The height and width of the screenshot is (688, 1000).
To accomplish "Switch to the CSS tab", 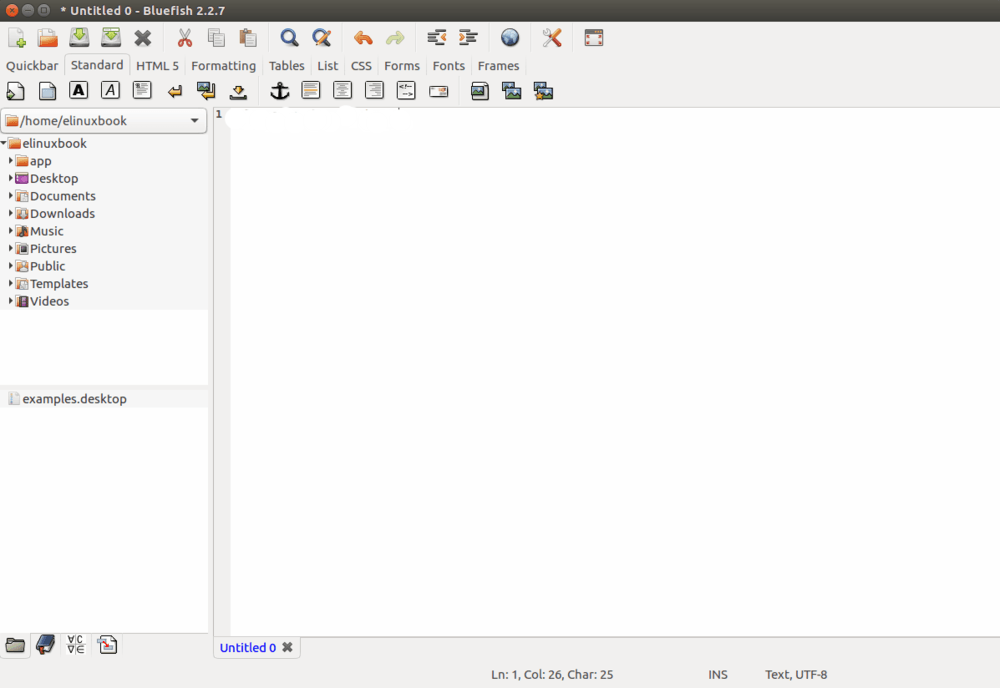I will 361,66.
